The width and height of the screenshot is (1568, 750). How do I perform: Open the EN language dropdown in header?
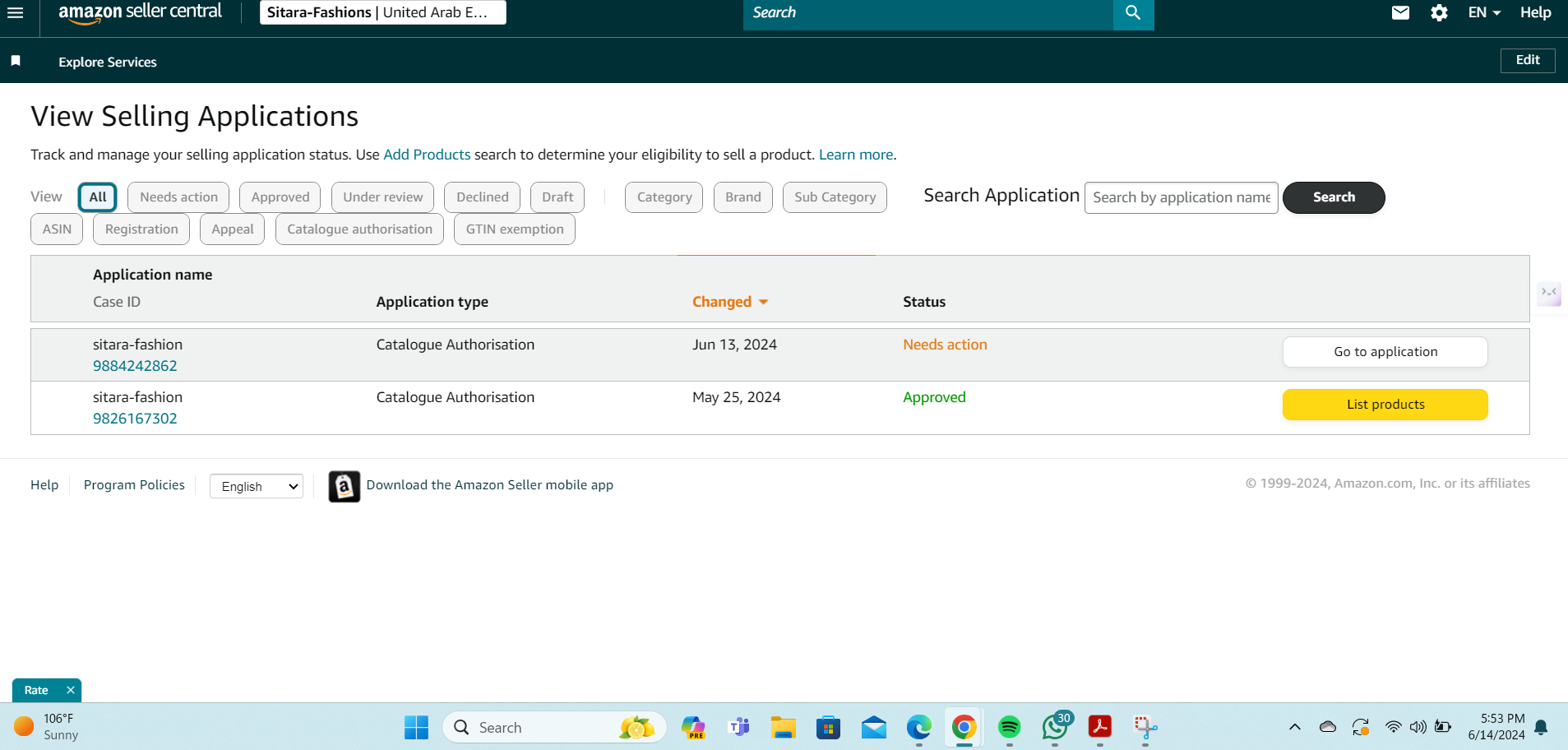[1484, 12]
